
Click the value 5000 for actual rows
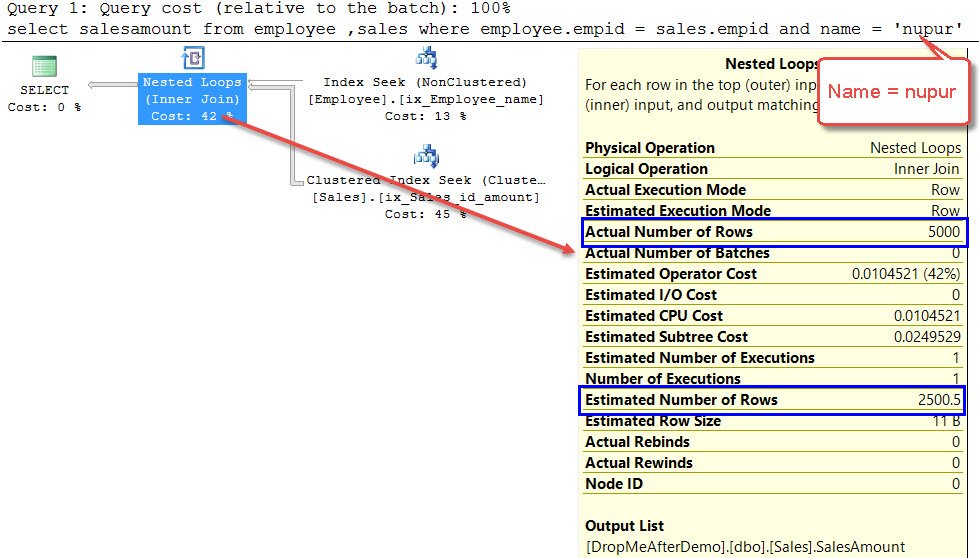tap(944, 232)
